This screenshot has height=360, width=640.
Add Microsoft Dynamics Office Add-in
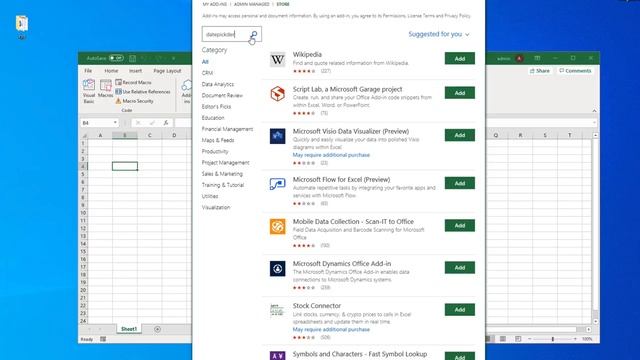460,267
